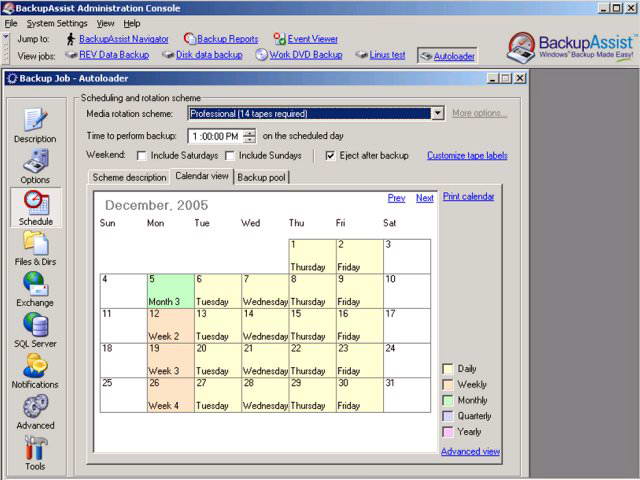640x480 pixels.
Task: Click the Linus test drive icon
Action: tap(362, 55)
